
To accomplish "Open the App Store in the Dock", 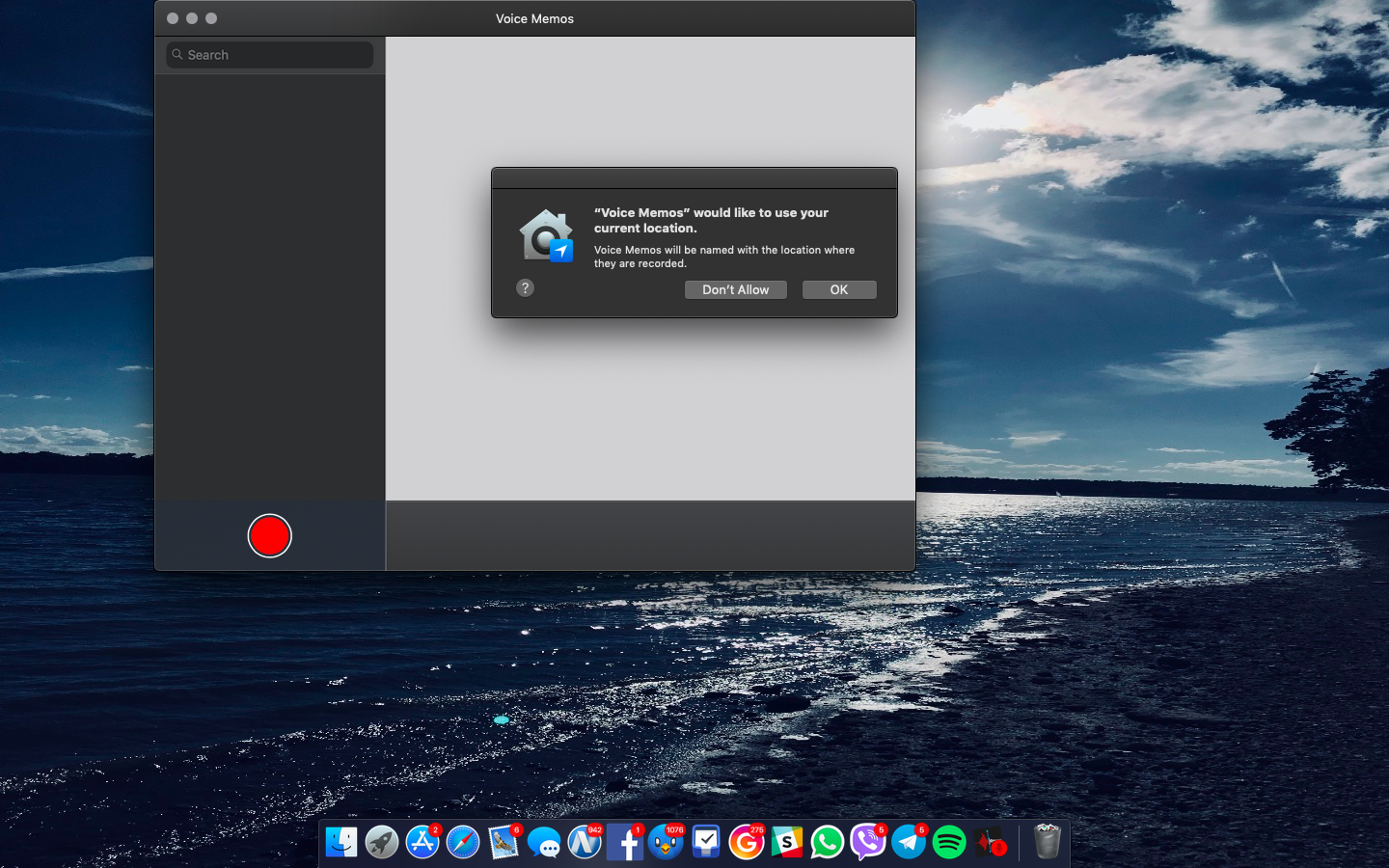I will [x=422, y=843].
